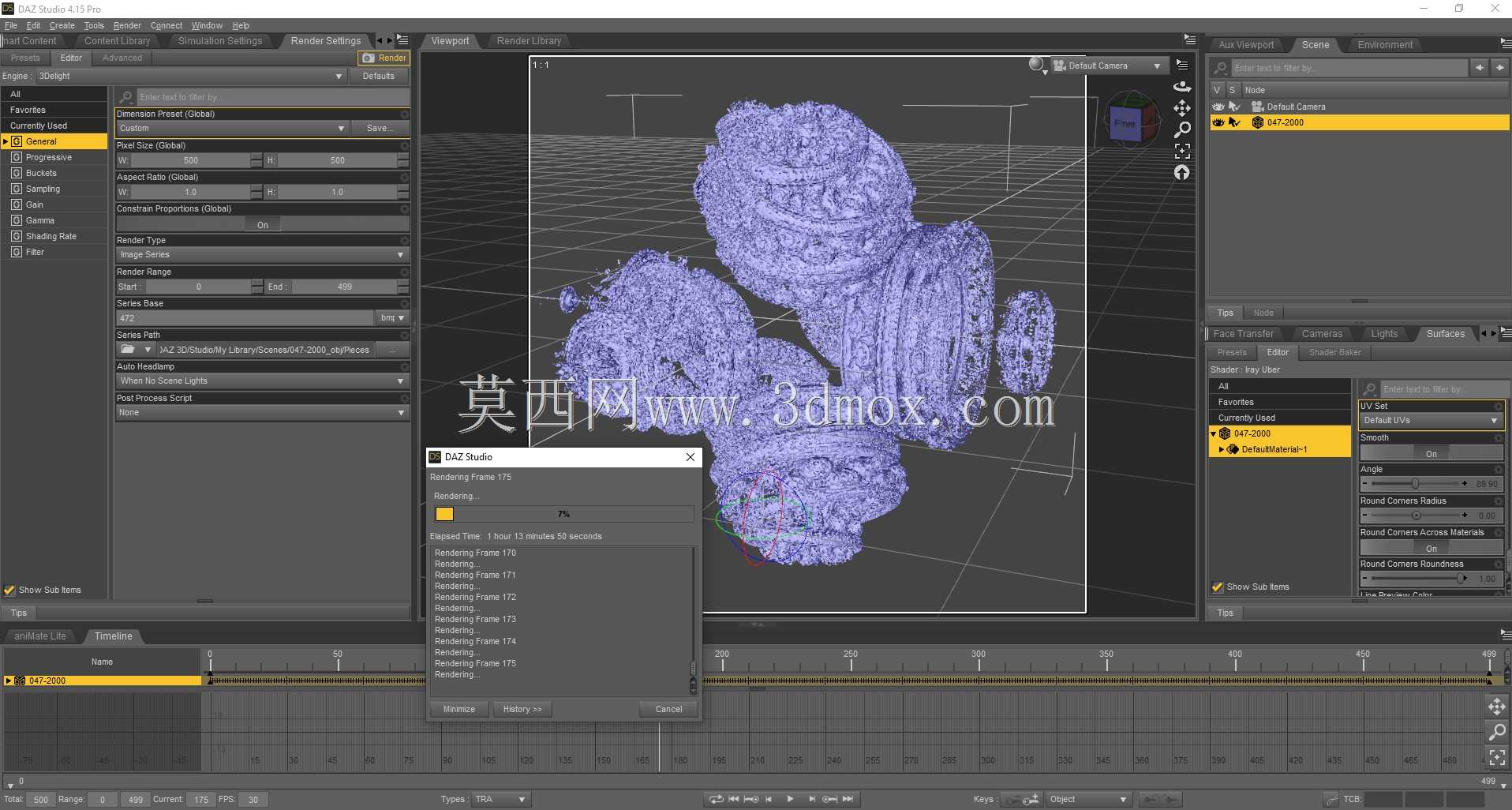The height and width of the screenshot is (810, 1512).
Task: Open the Render Type Image Series dropdown
Action: (x=262, y=255)
